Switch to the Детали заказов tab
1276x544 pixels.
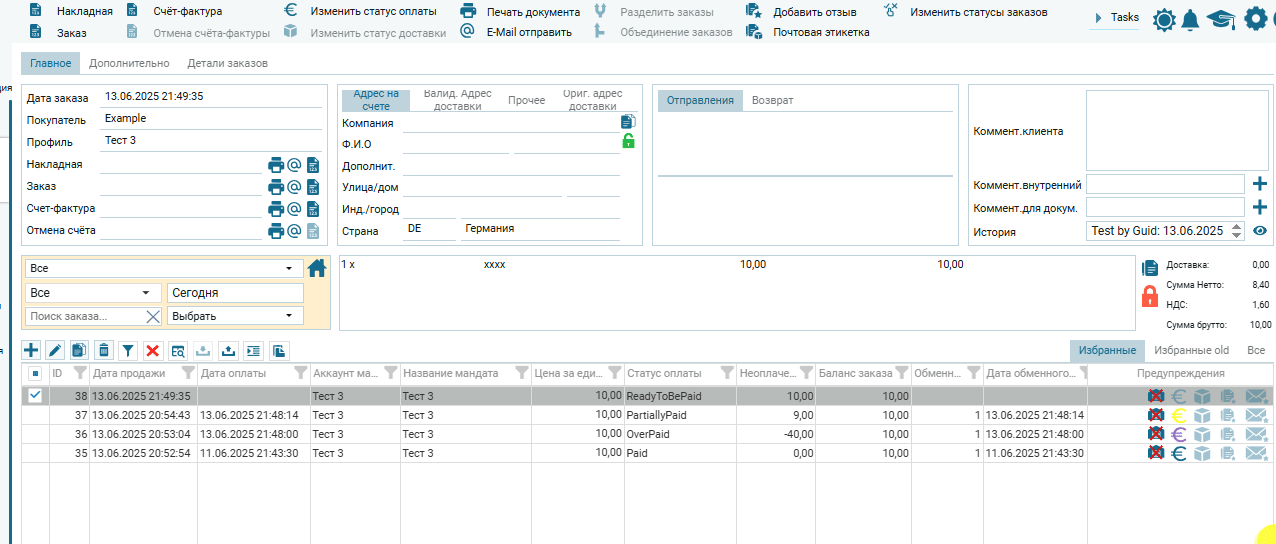tap(227, 63)
